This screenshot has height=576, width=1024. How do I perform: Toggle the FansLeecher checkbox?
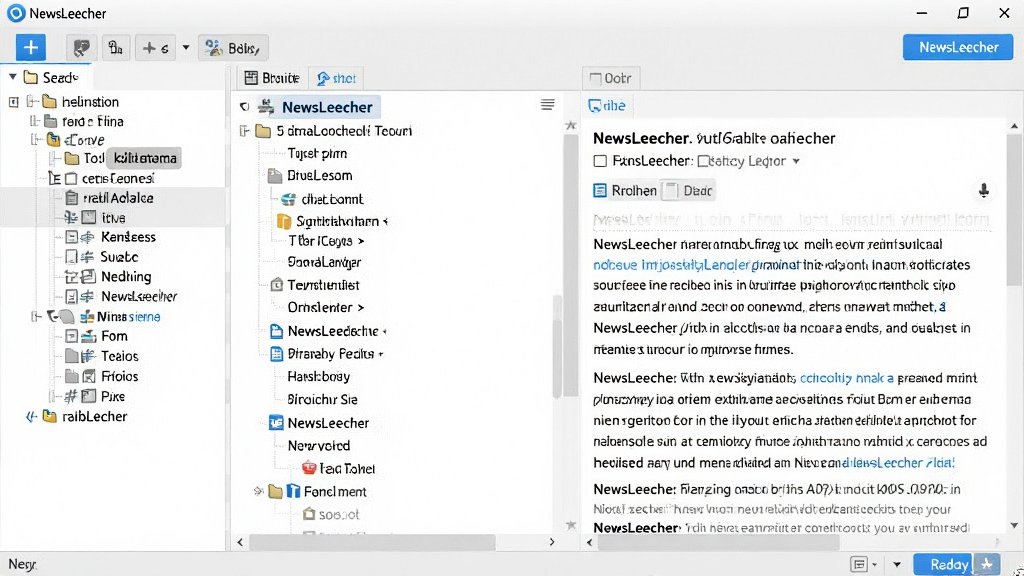(600, 161)
